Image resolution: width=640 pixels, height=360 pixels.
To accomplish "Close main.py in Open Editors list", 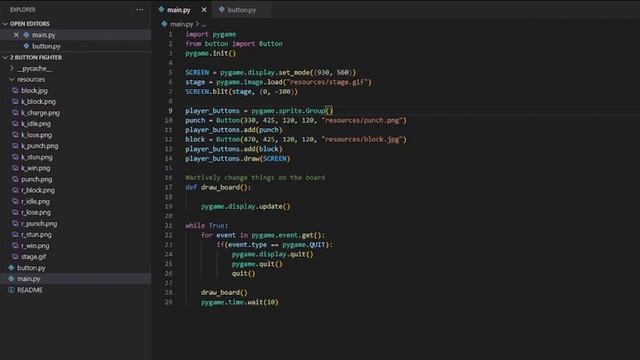I will 16,35.
